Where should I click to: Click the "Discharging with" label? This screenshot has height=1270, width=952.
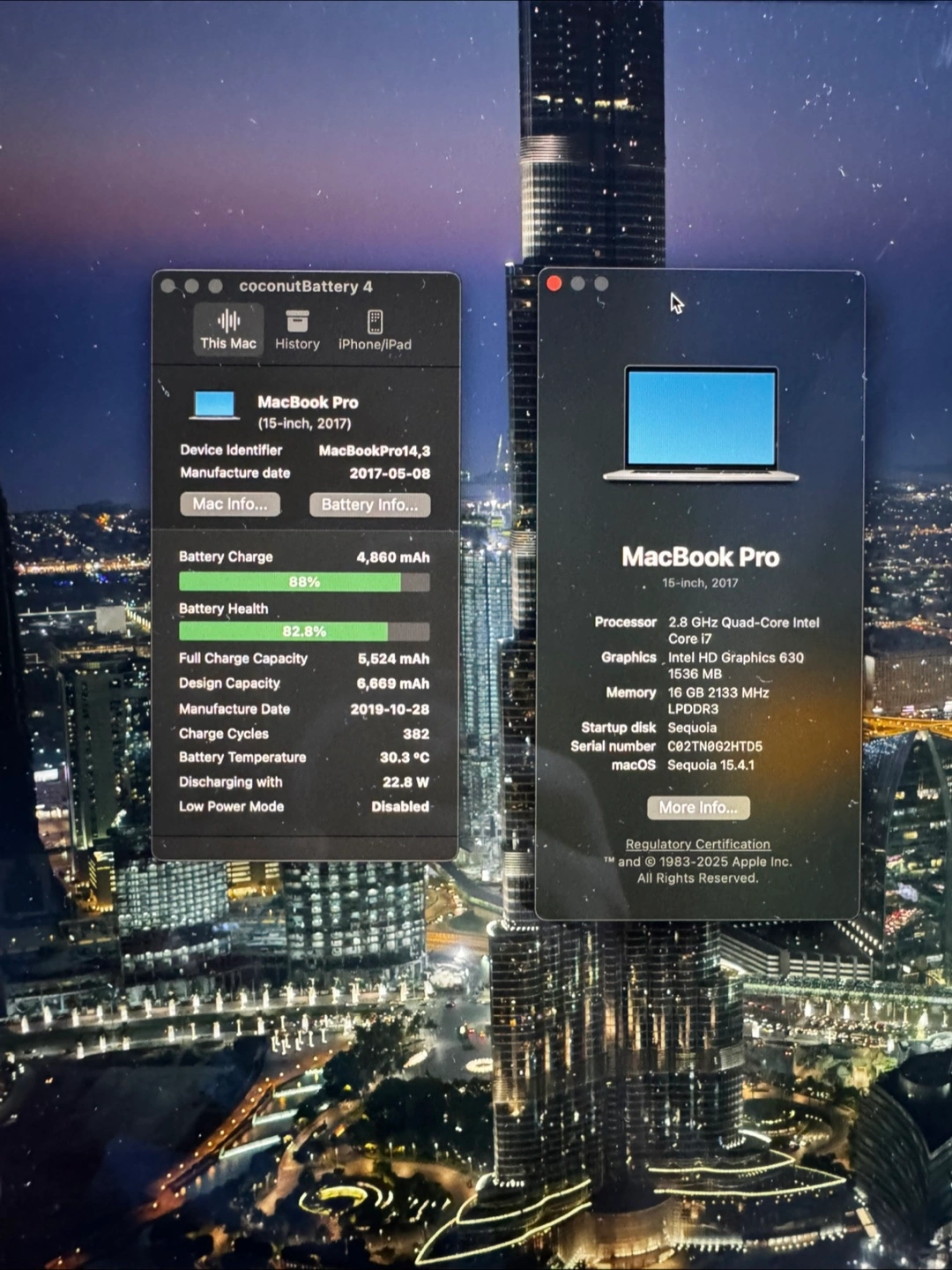(231, 782)
